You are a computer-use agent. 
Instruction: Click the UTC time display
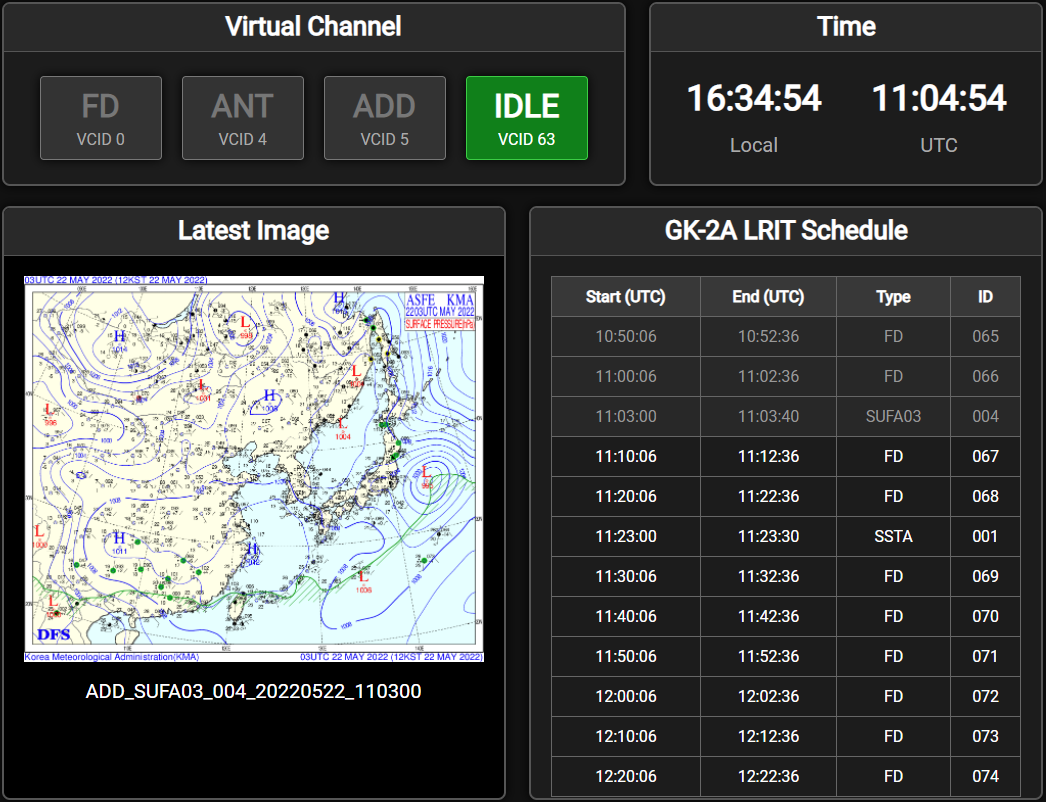(x=939, y=97)
